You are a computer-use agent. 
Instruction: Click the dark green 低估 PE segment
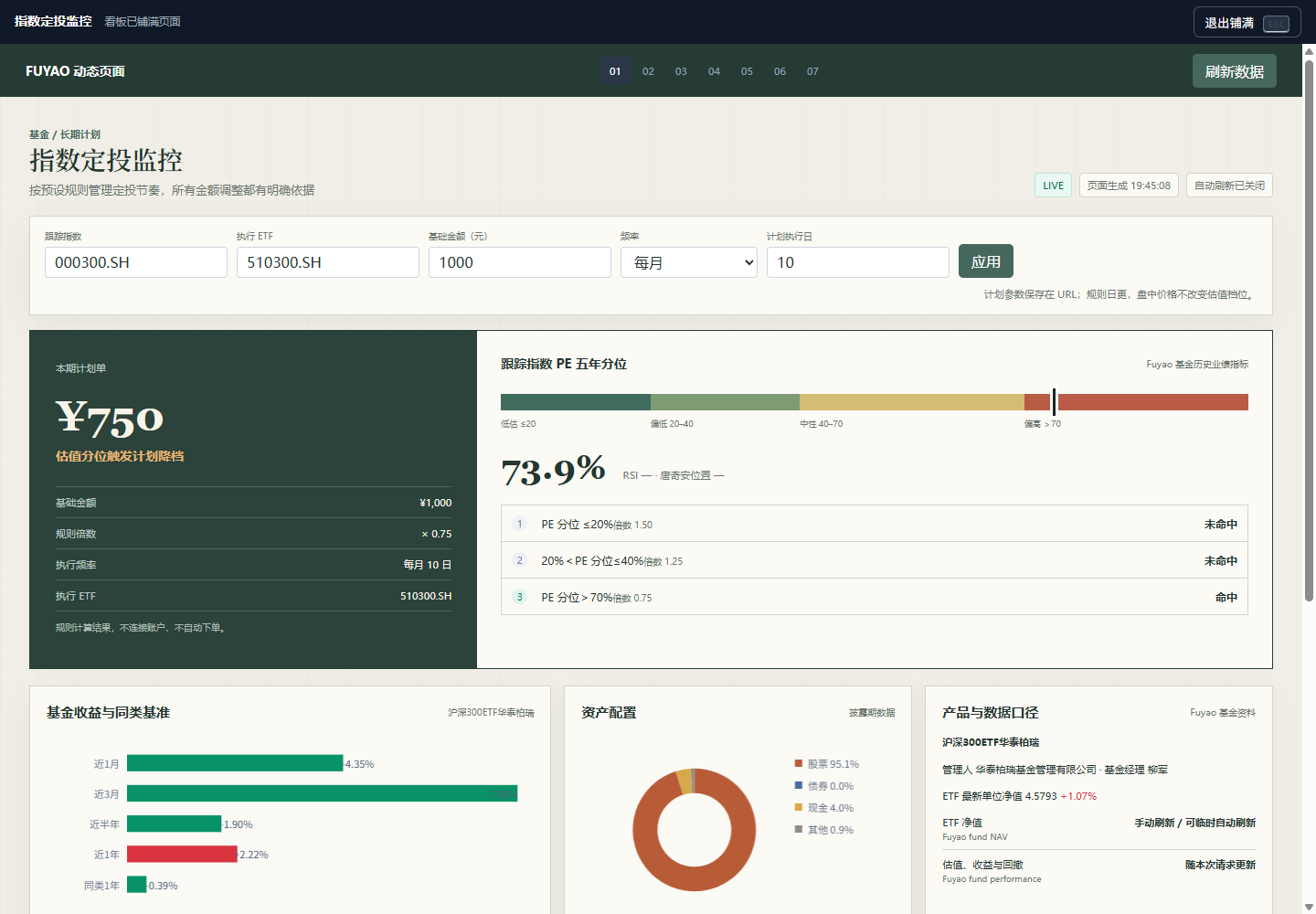tap(576, 402)
